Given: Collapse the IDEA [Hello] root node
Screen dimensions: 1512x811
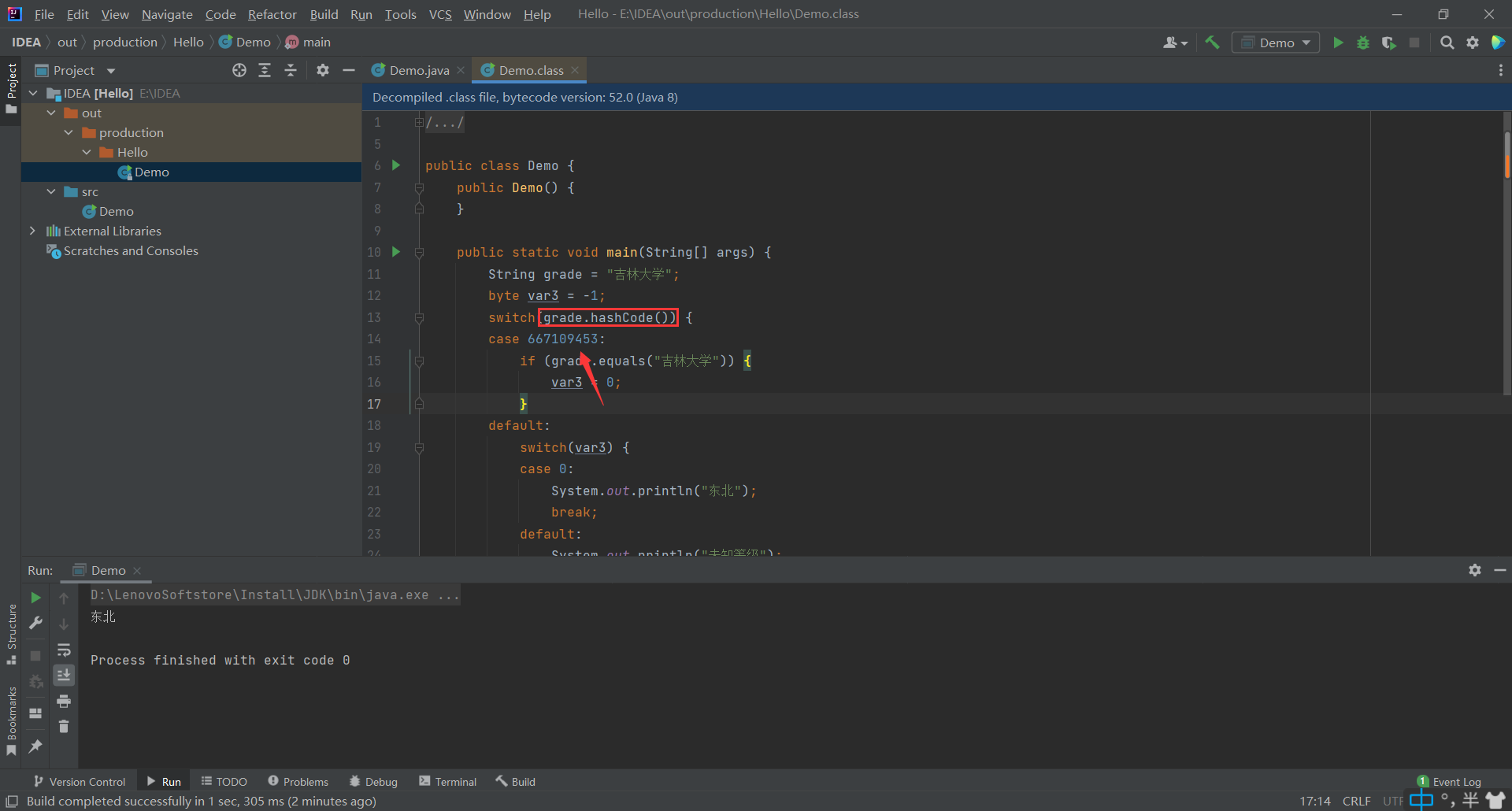Looking at the screenshot, I should coord(33,93).
